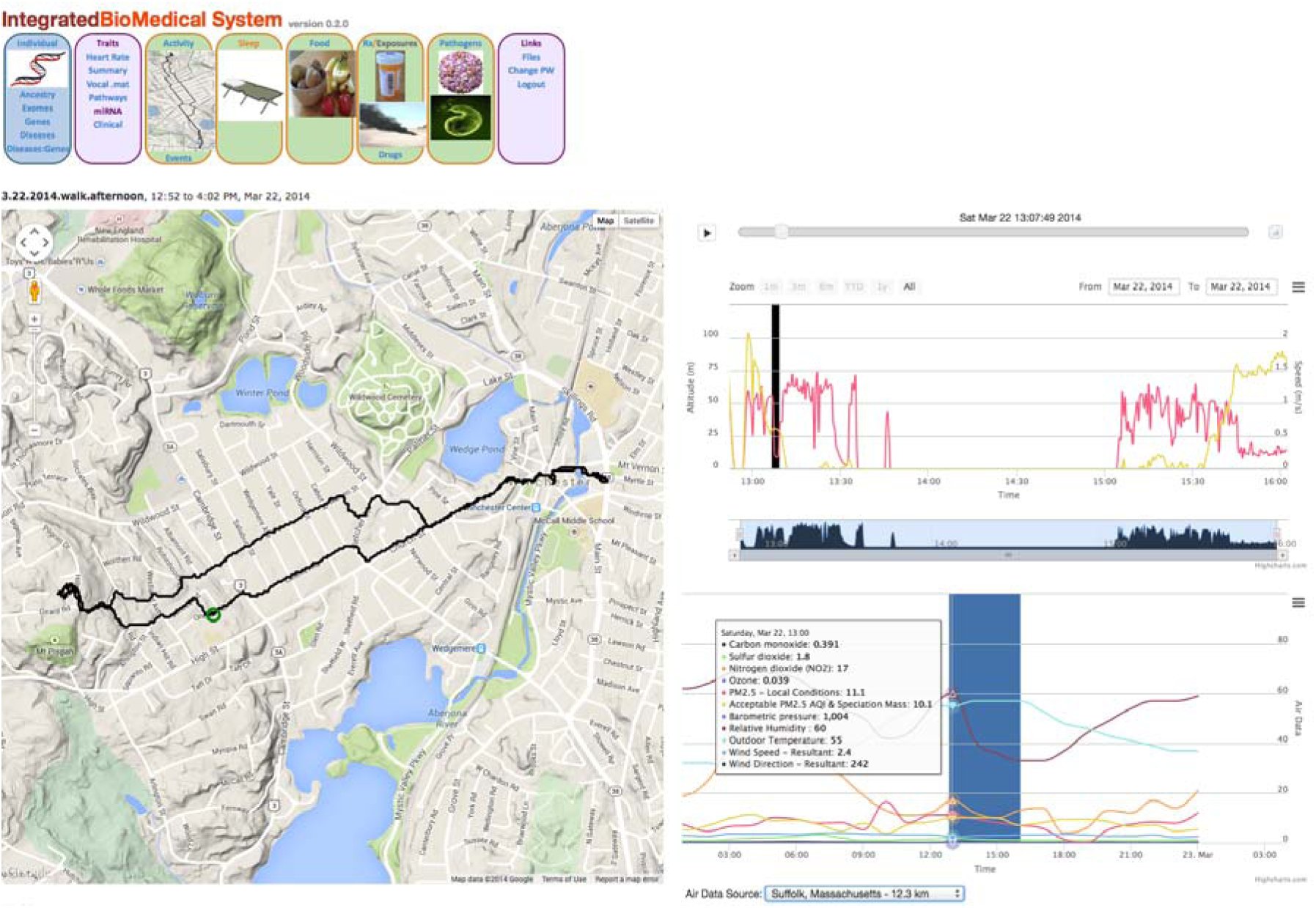Open Pathways under Traits
This screenshot has height=908, width=1316.
click(x=108, y=97)
